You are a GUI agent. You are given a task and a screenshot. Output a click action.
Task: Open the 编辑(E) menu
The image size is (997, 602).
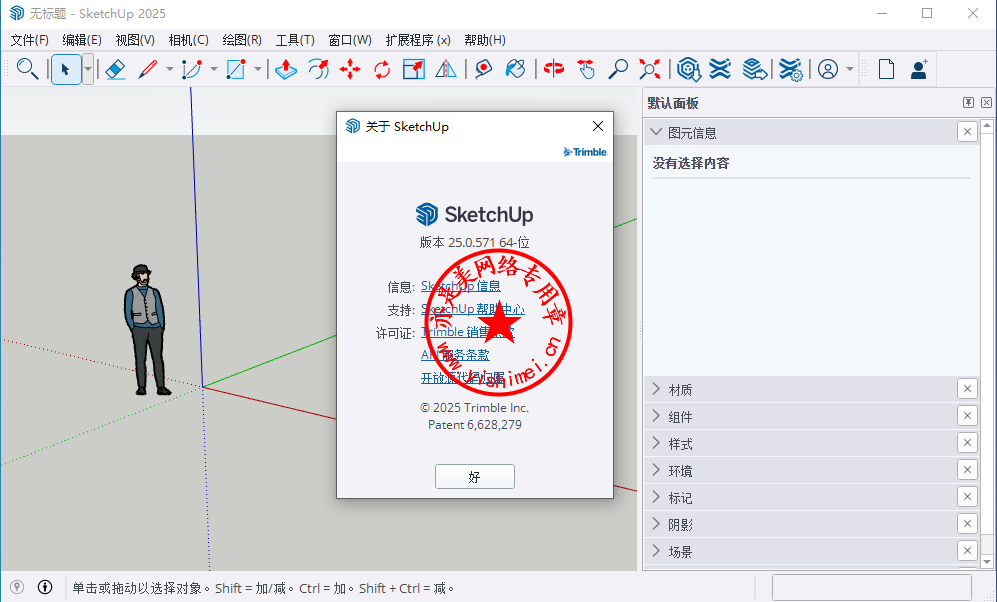[82, 40]
